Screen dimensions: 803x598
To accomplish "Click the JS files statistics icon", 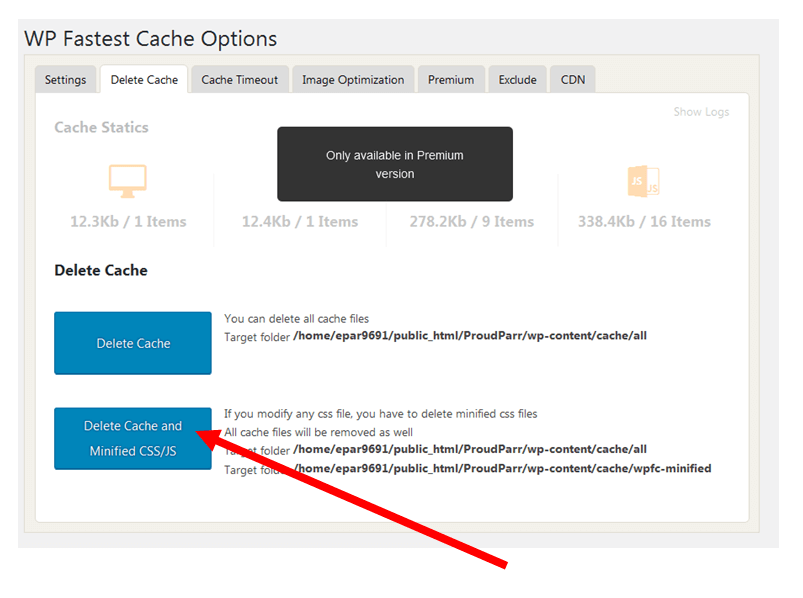I will [643, 180].
